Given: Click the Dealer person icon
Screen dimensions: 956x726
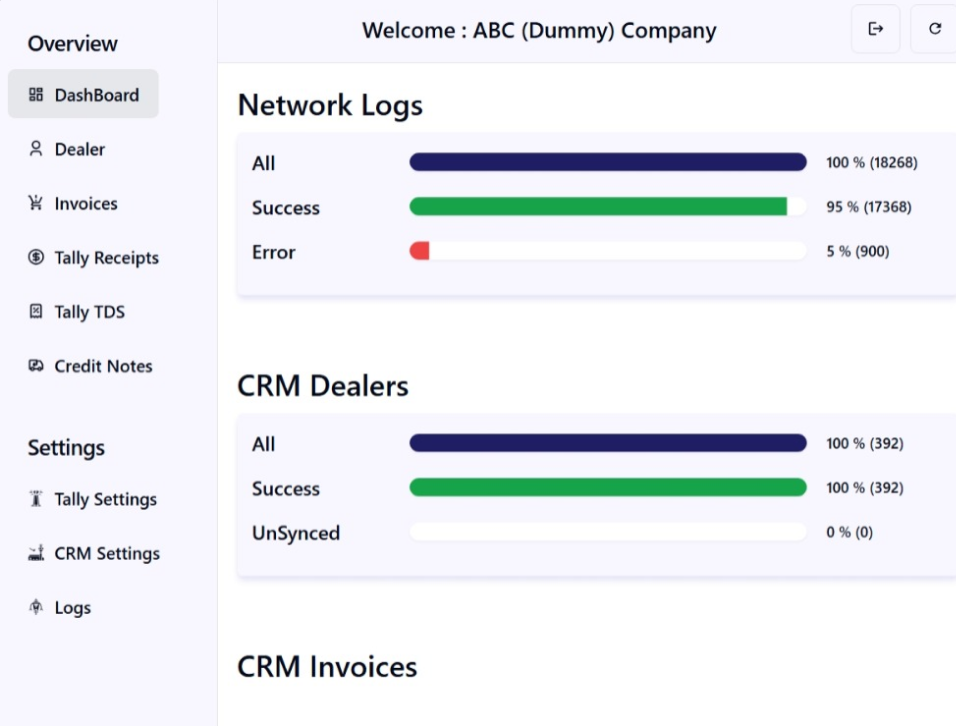Looking at the screenshot, I should coord(36,149).
